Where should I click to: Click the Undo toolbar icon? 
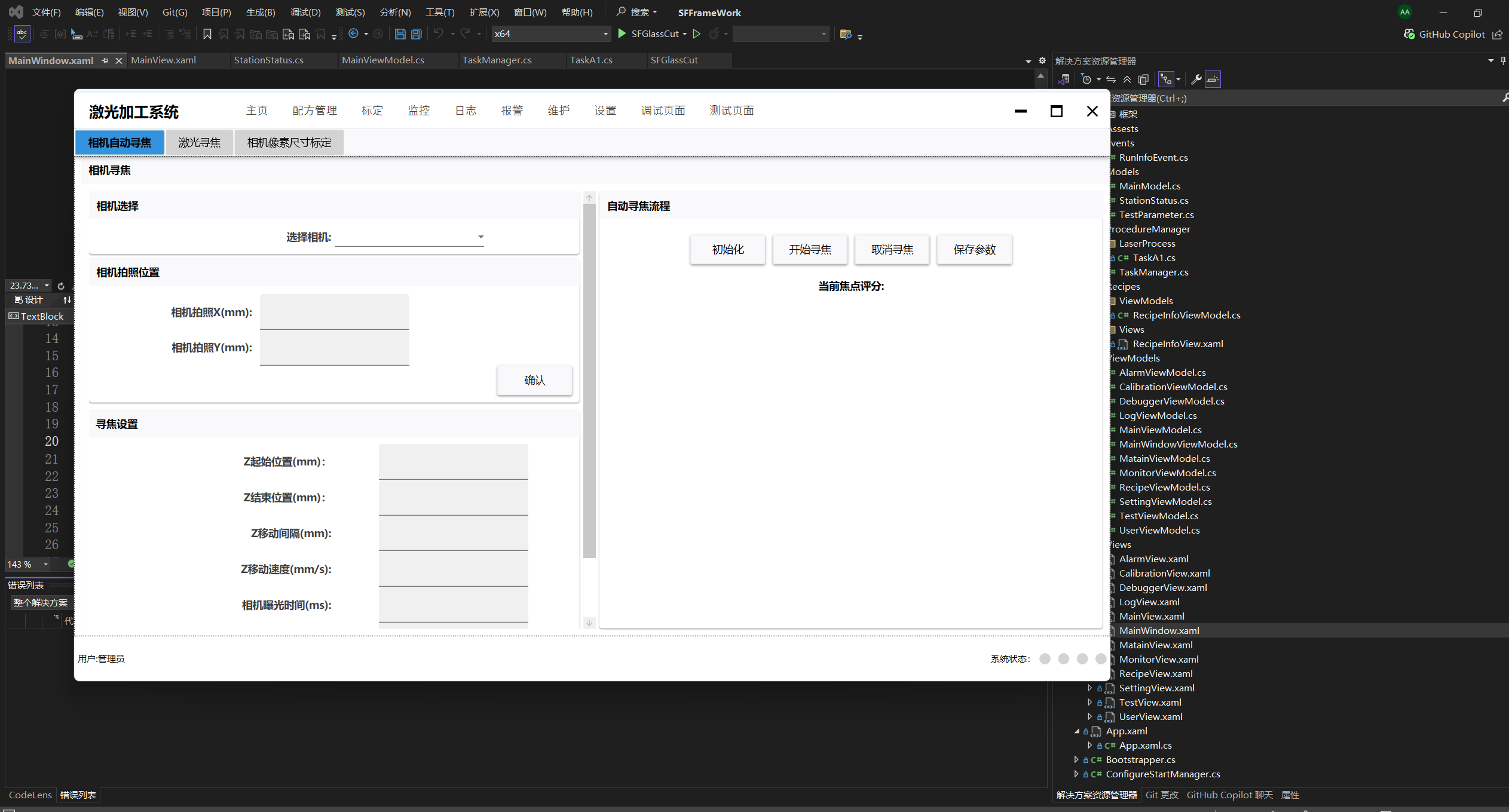(438, 34)
